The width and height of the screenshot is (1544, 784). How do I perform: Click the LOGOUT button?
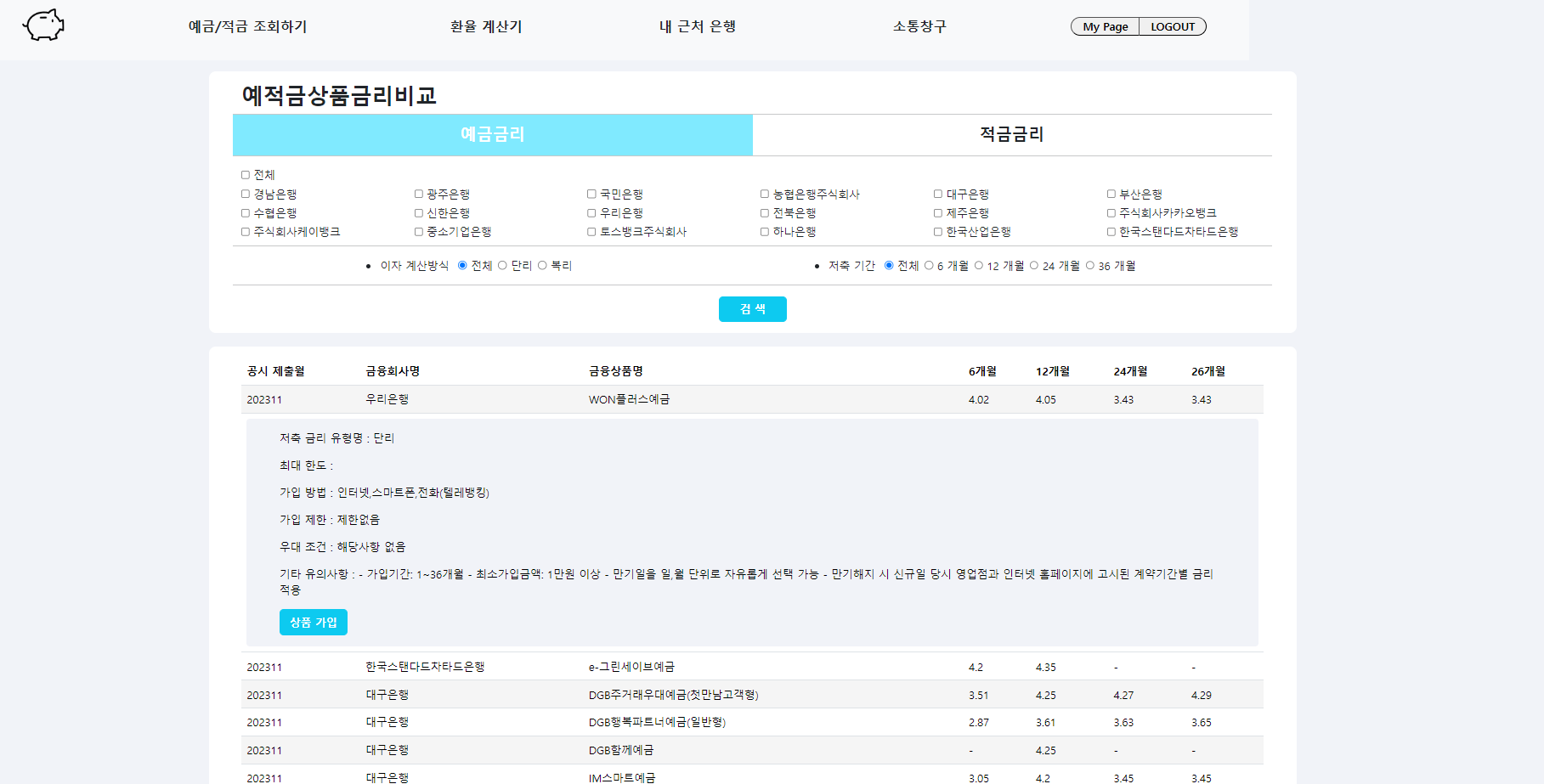click(1173, 26)
